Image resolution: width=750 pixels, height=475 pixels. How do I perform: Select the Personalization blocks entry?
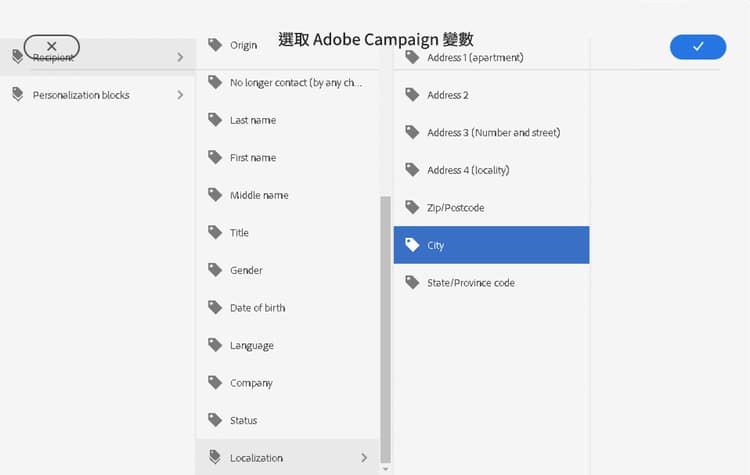pyautogui.click(x=98, y=95)
